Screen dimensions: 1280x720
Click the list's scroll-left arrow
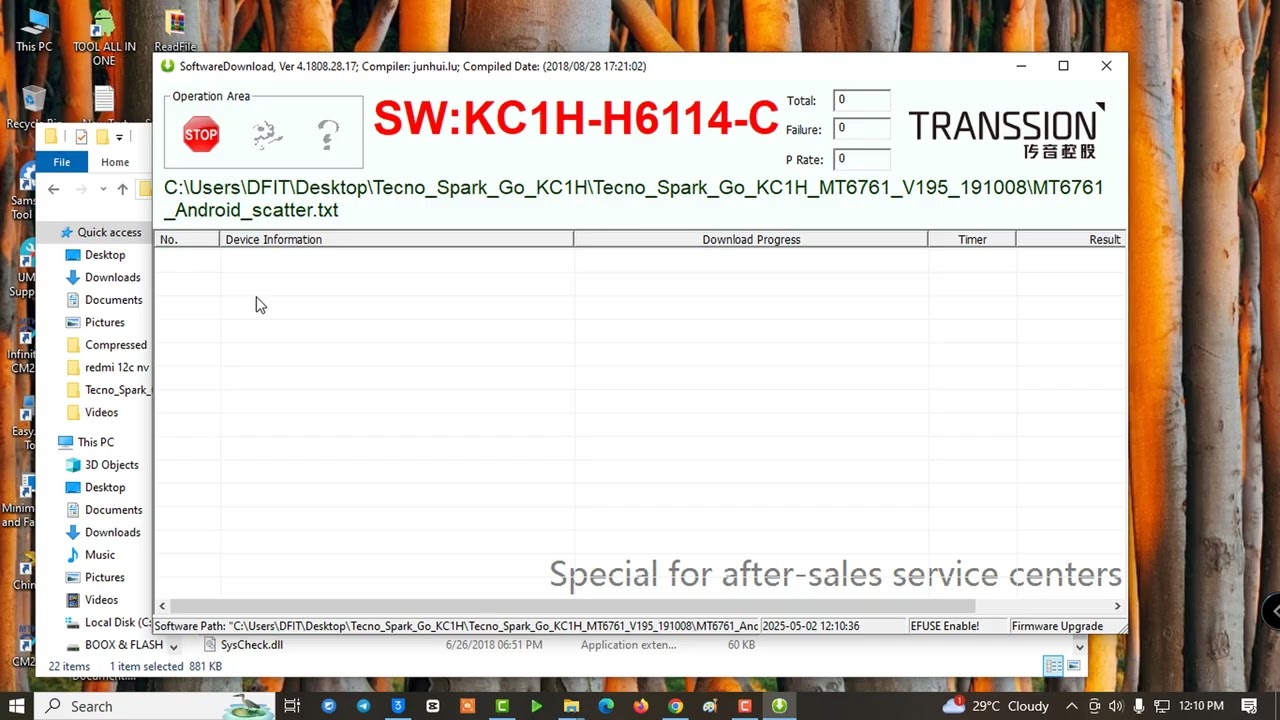[x=162, y=606]
